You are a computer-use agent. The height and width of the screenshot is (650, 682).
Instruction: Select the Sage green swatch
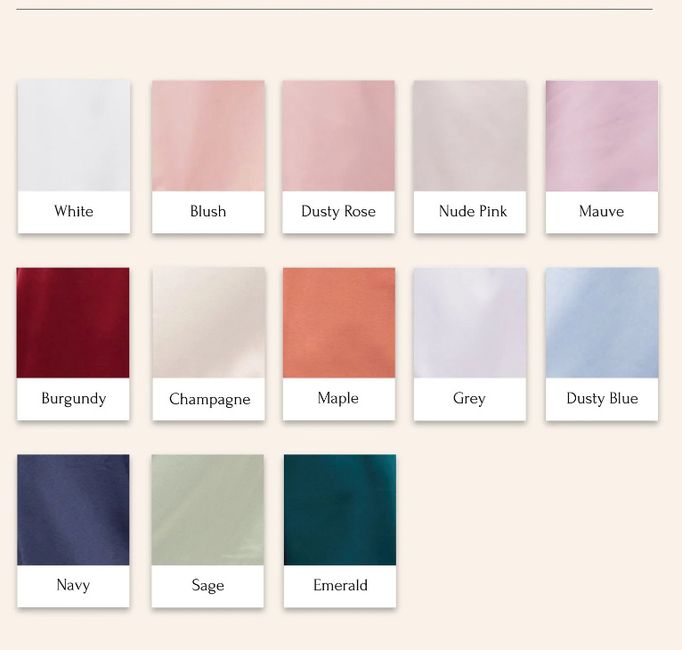point(207,531)
